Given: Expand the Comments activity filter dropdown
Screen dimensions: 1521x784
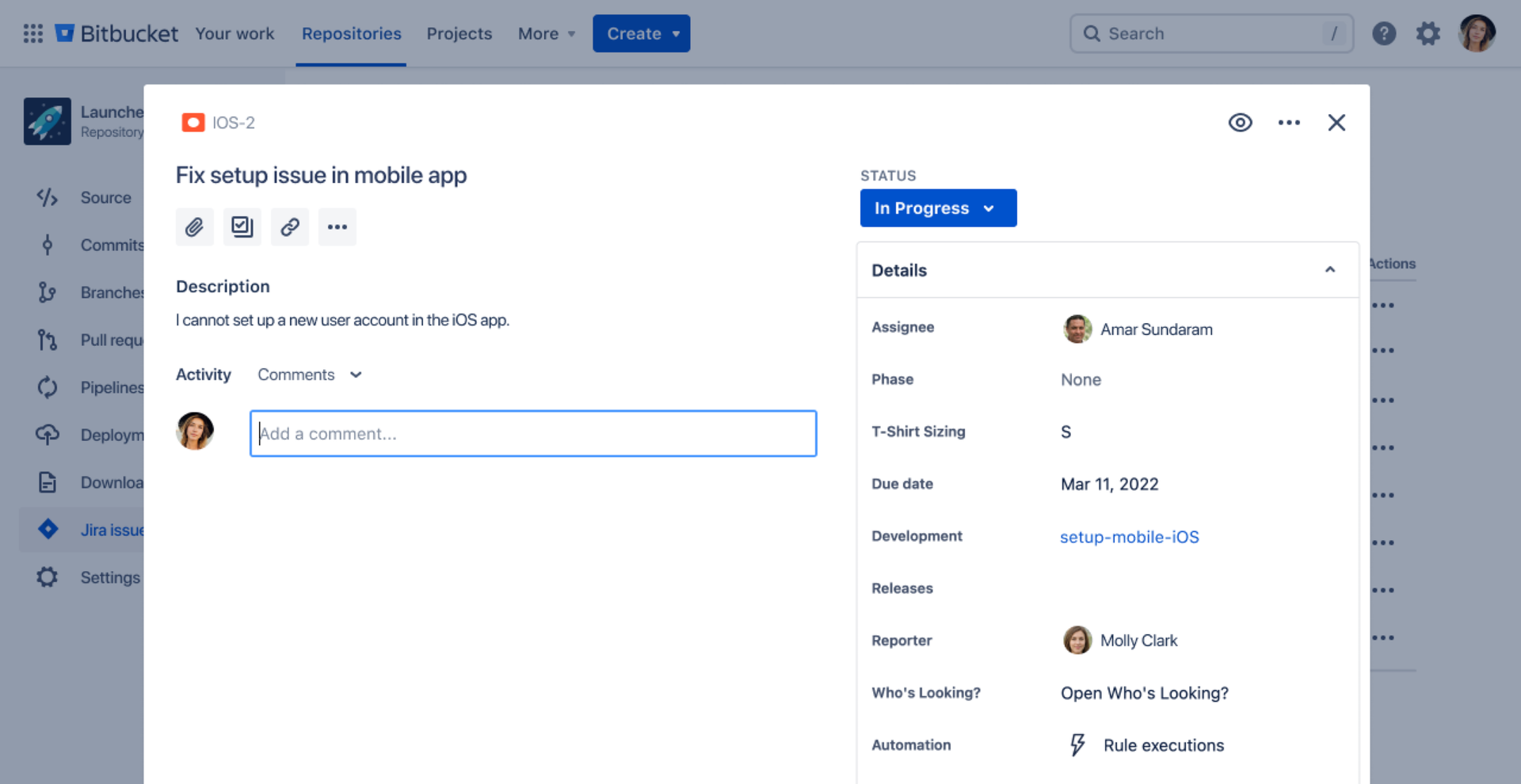Looking at the screenshot, I should (309, 375).
